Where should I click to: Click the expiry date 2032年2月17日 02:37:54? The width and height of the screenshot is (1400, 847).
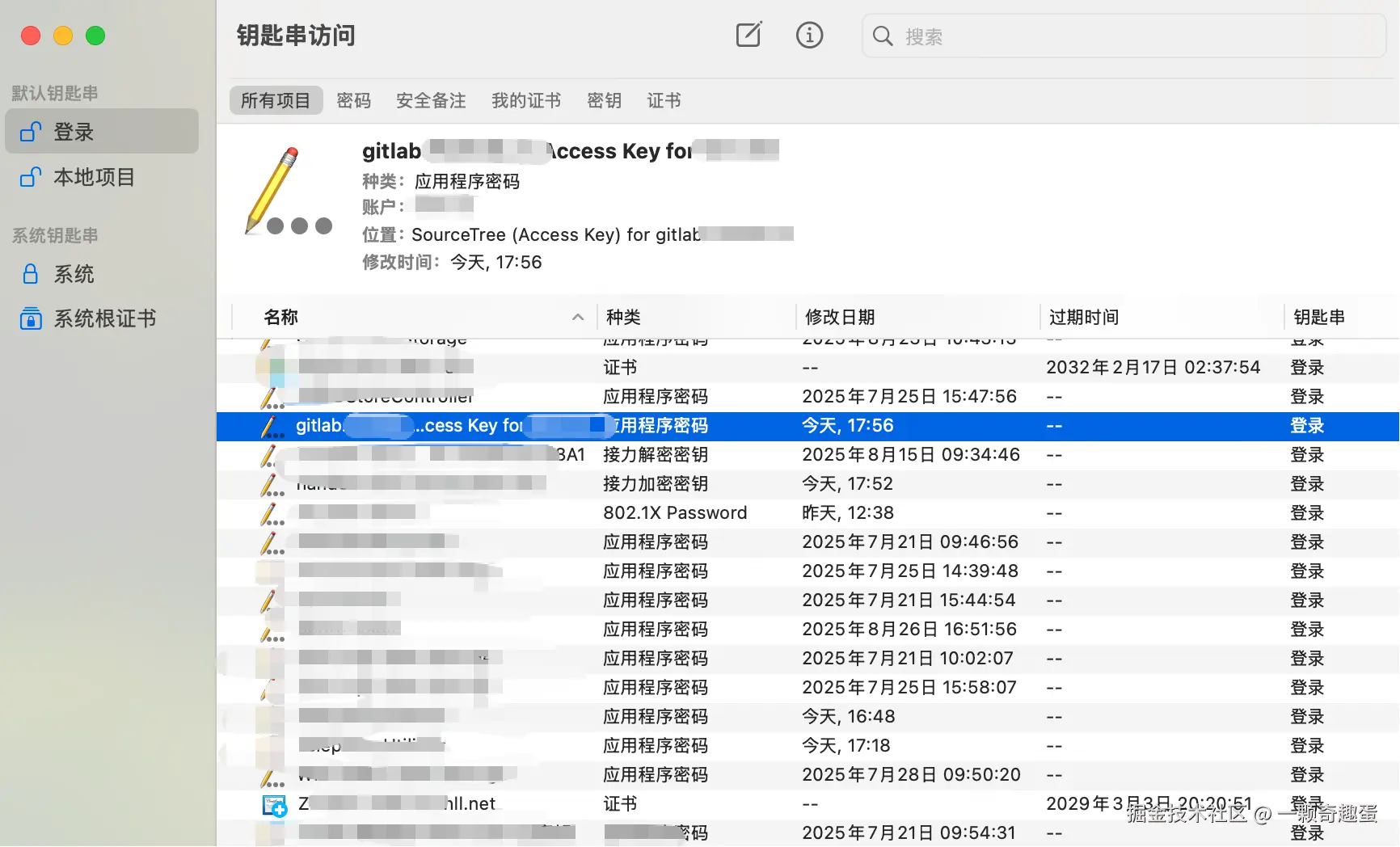(1153, 368)
